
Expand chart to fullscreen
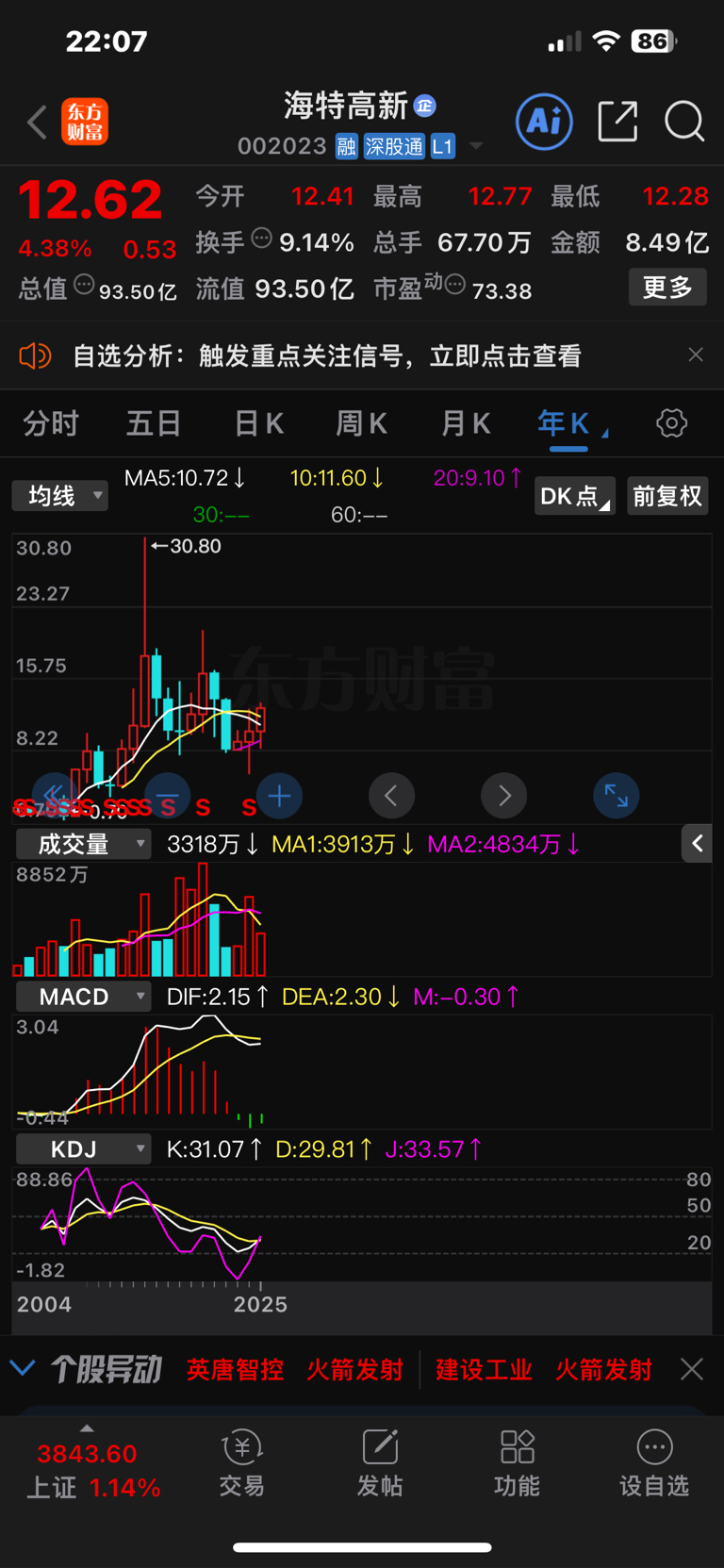point(617,796)
